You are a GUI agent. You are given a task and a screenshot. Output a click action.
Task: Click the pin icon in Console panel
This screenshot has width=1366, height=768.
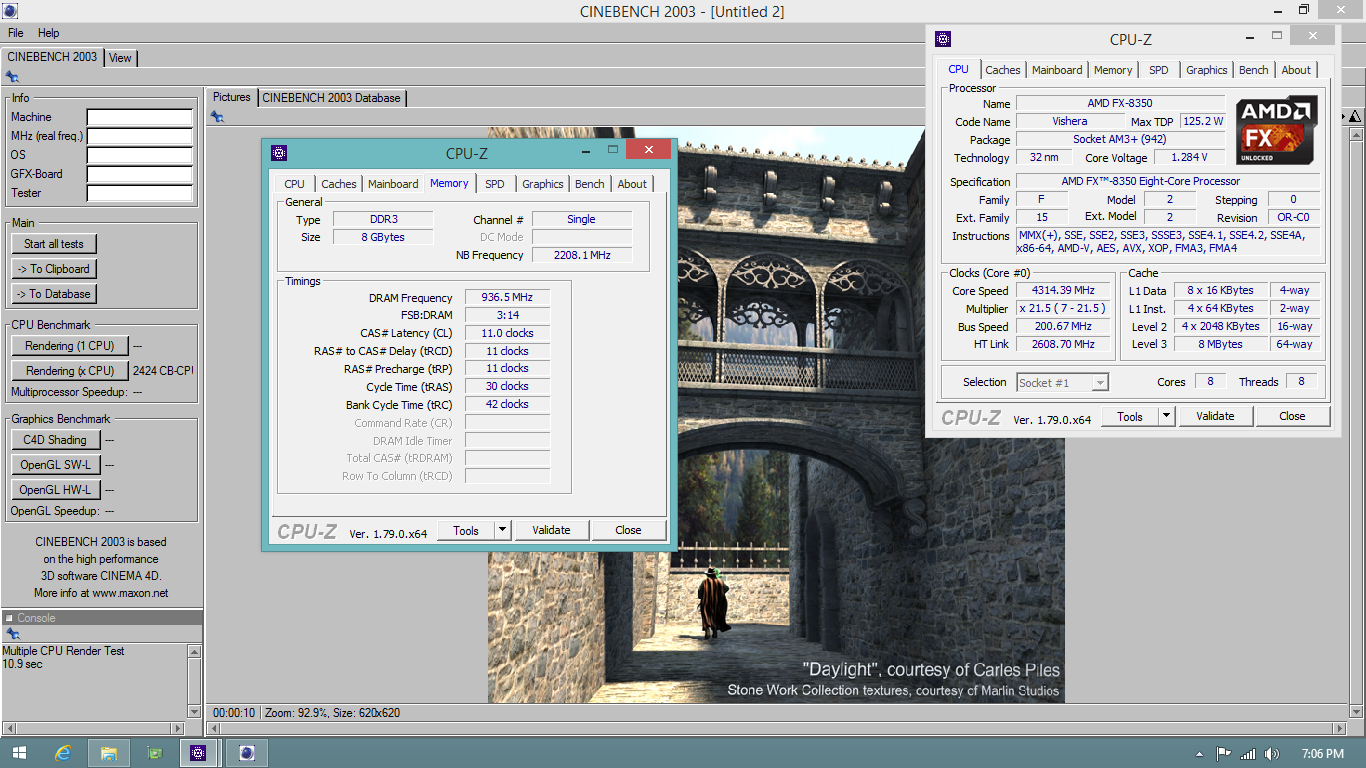[x=12, y=634]
